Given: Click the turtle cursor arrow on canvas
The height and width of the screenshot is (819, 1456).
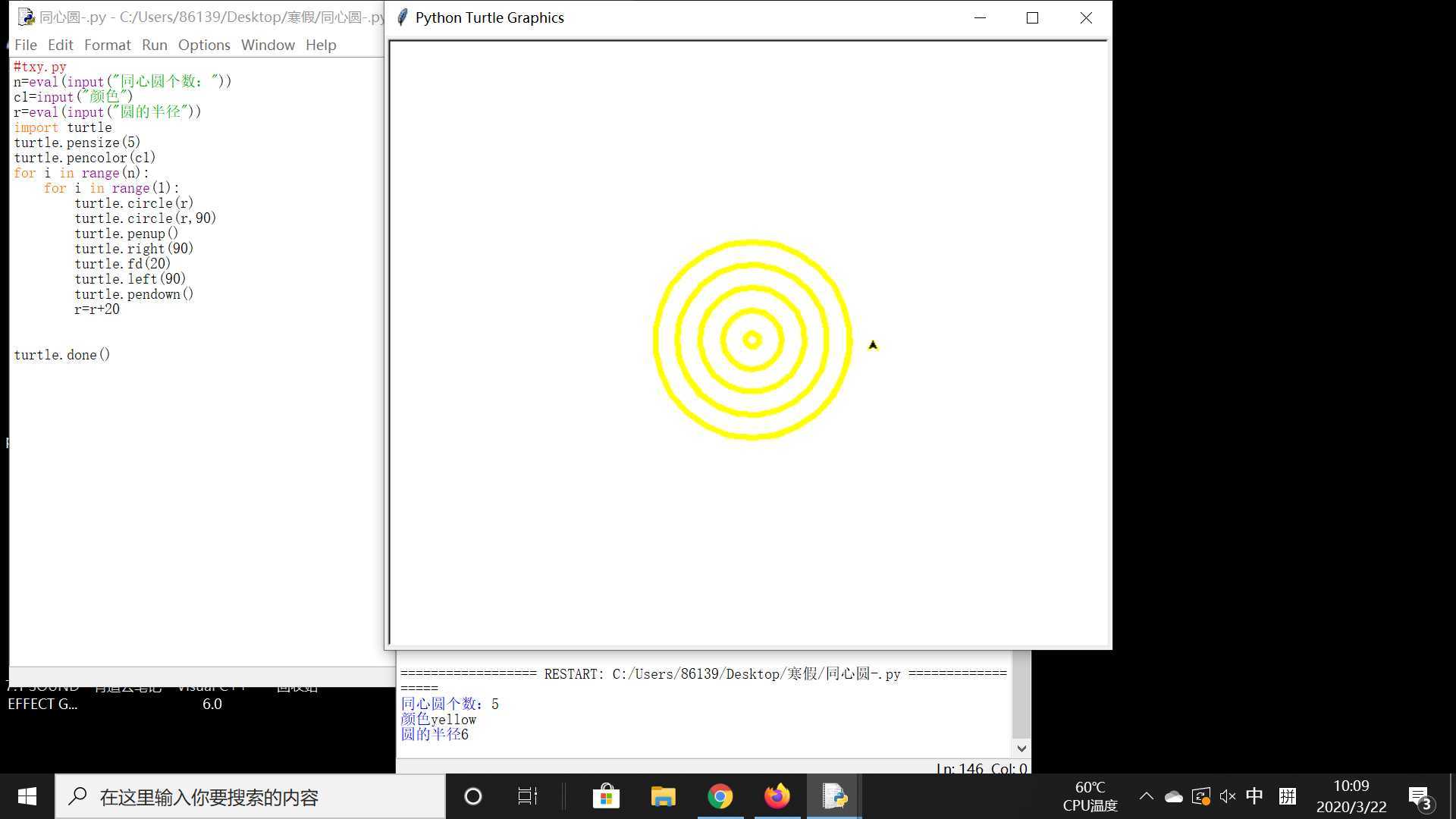Looking at the screenshot, I should (x=873, y=345).
